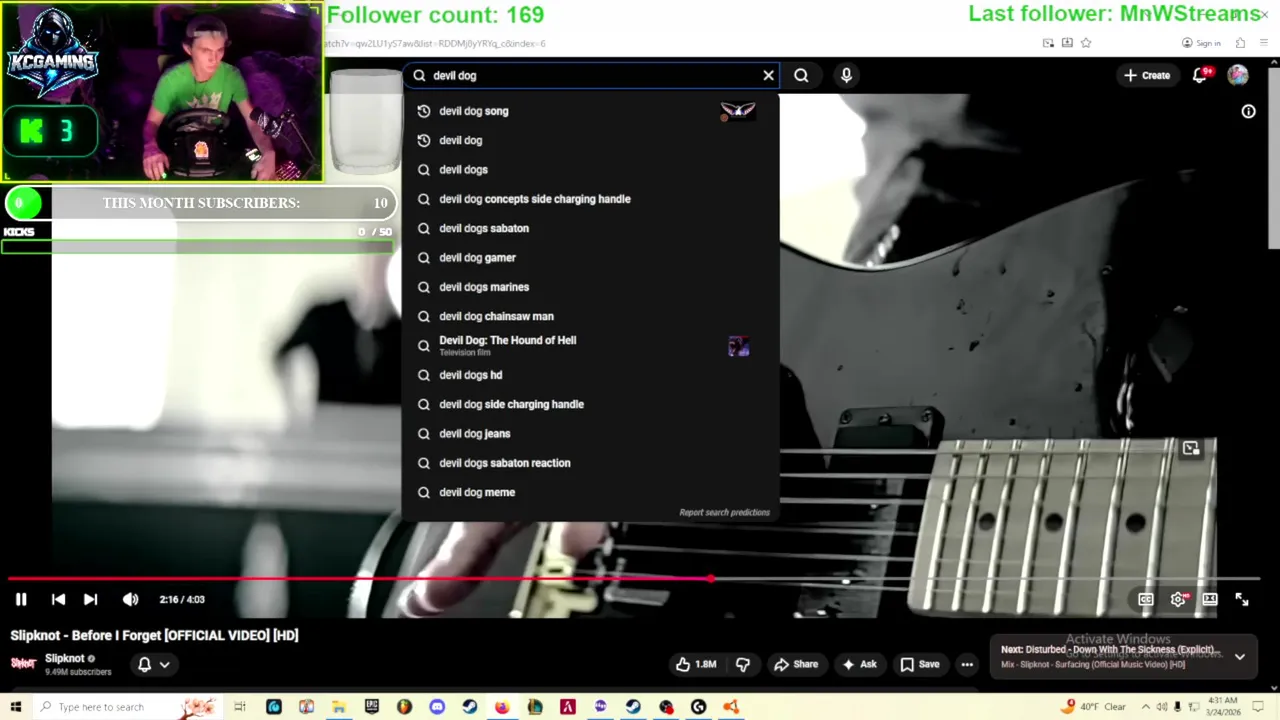Open player settings gear
Image resolution: width=1280 pixels, height=720 pixels.
(1178, 599)
